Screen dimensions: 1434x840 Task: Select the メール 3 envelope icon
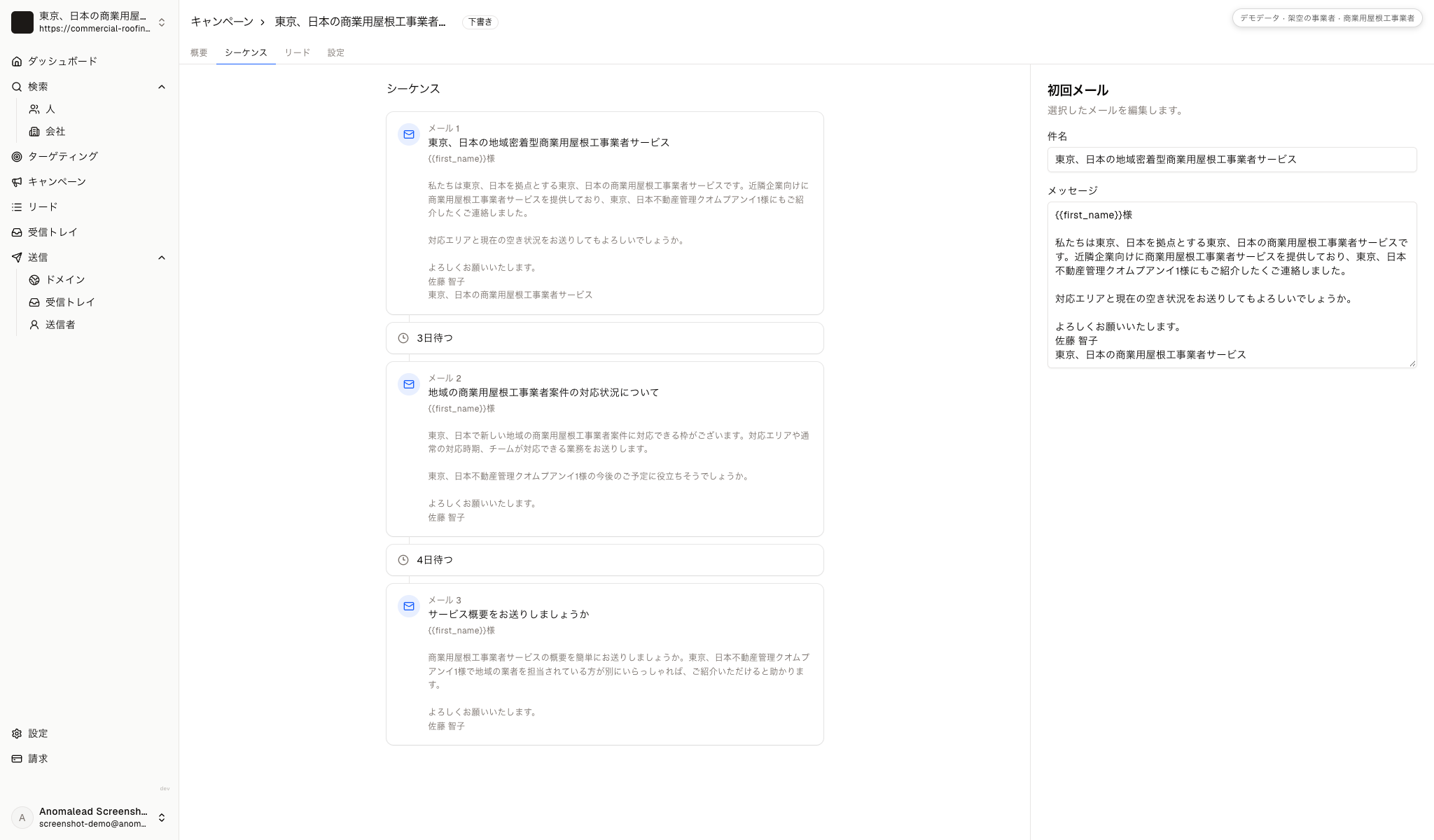click(x=409, y=606)
